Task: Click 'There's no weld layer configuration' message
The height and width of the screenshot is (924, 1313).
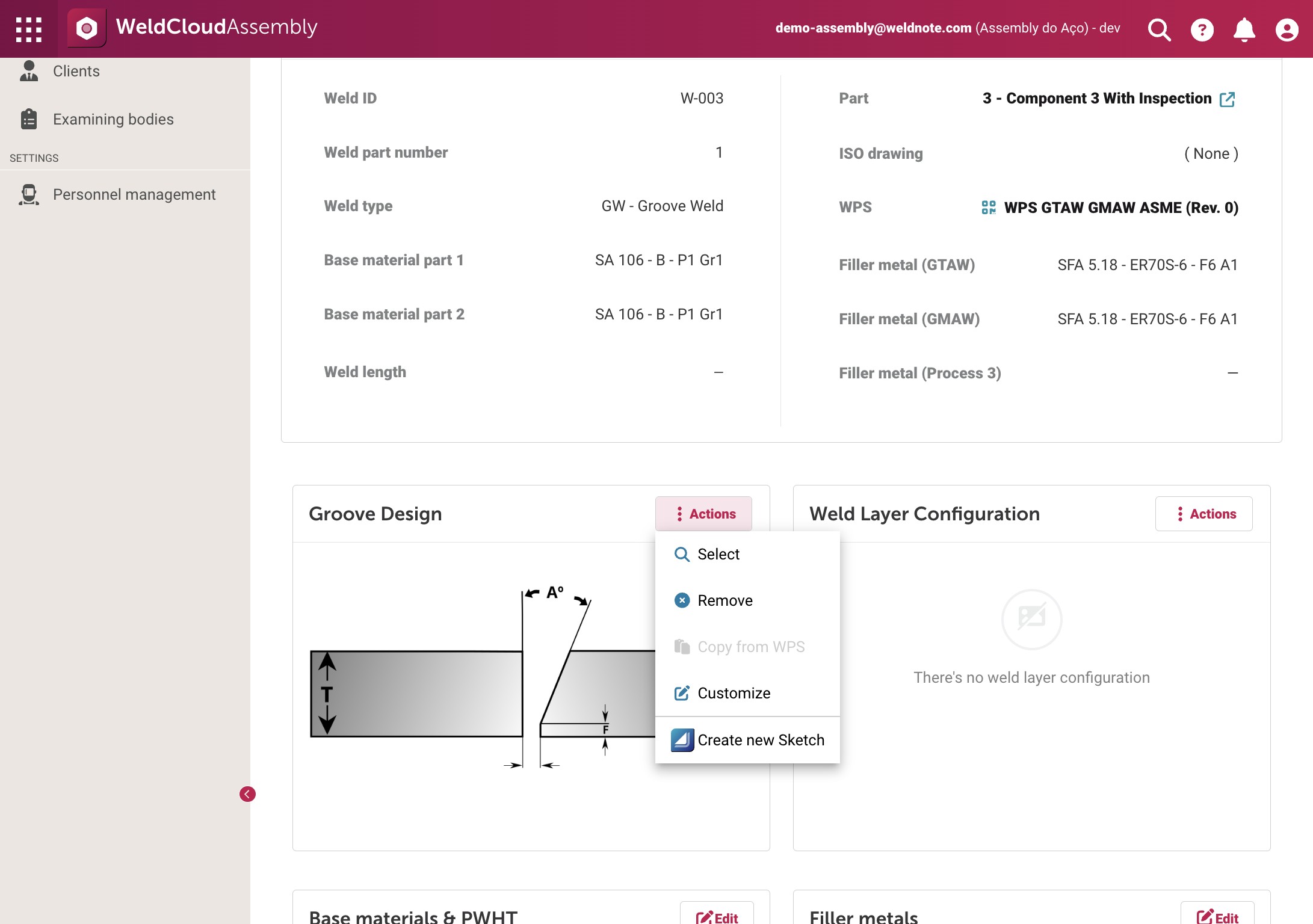Action: pyautogui.click(x=1031, y=677)
